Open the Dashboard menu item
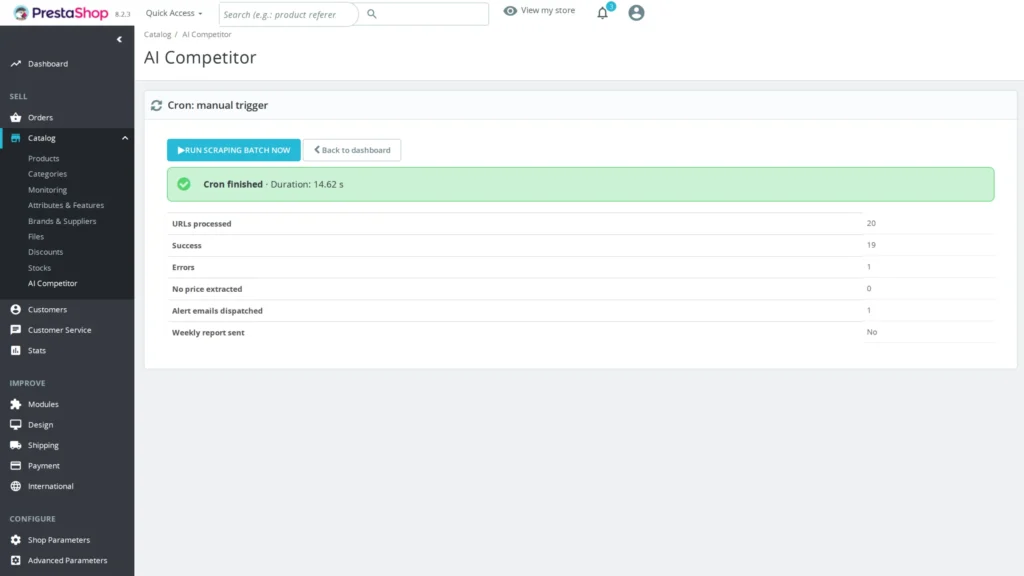Image resolution: width=1024 pixels, height=576 pixels. coord(48,64)
